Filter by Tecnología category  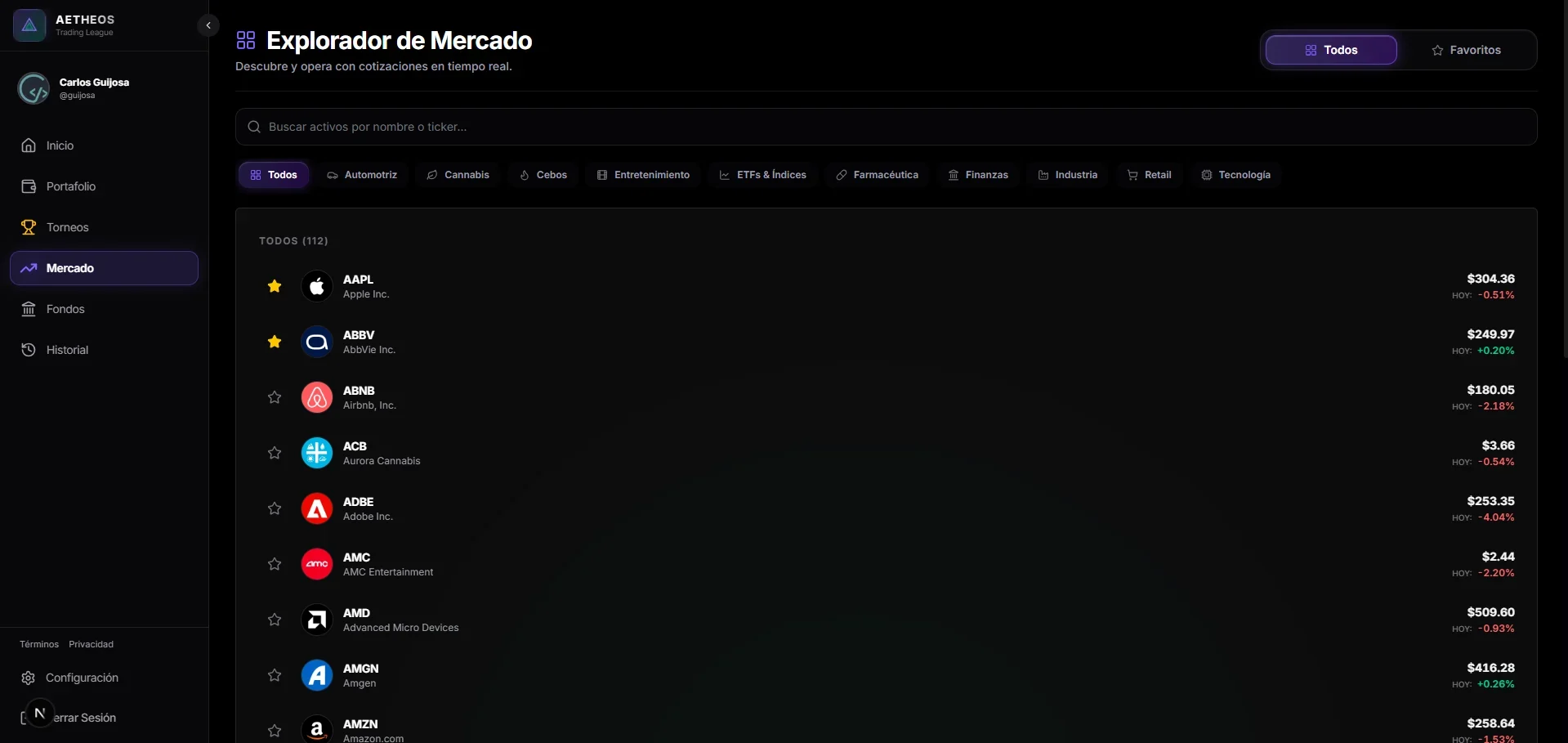coord(1235,175)
